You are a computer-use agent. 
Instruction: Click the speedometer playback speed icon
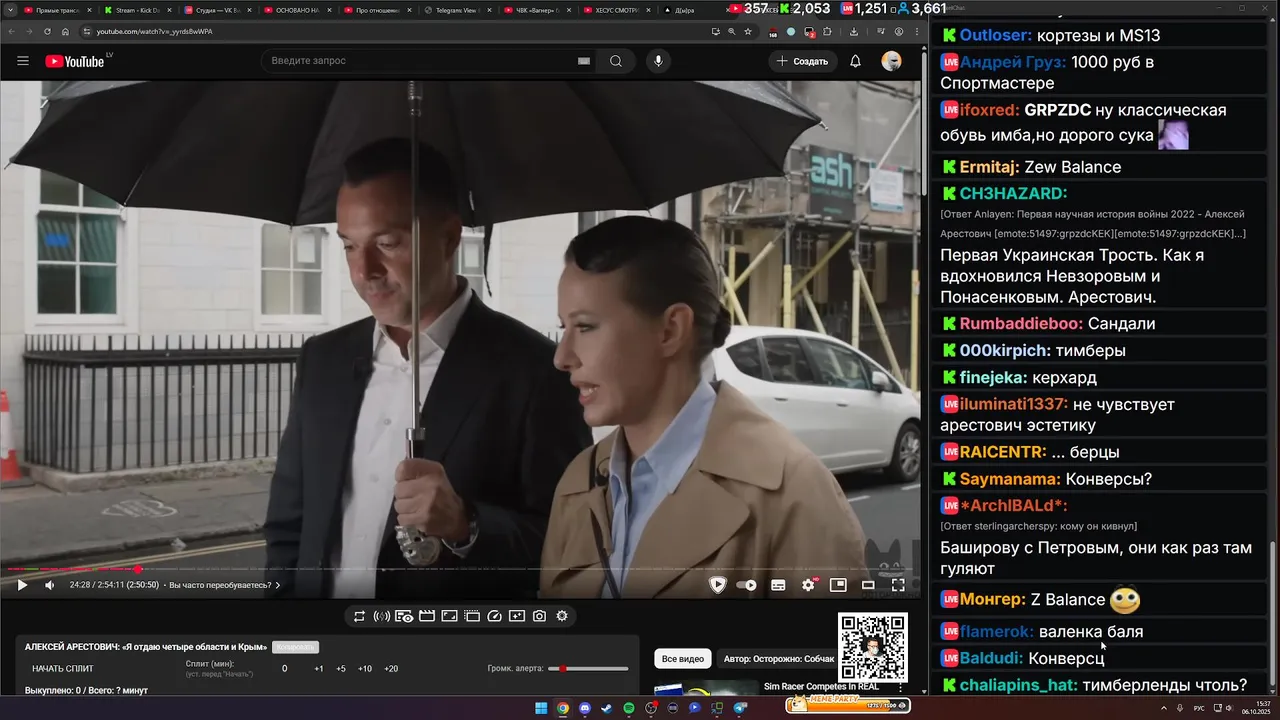tap(494, 616)
